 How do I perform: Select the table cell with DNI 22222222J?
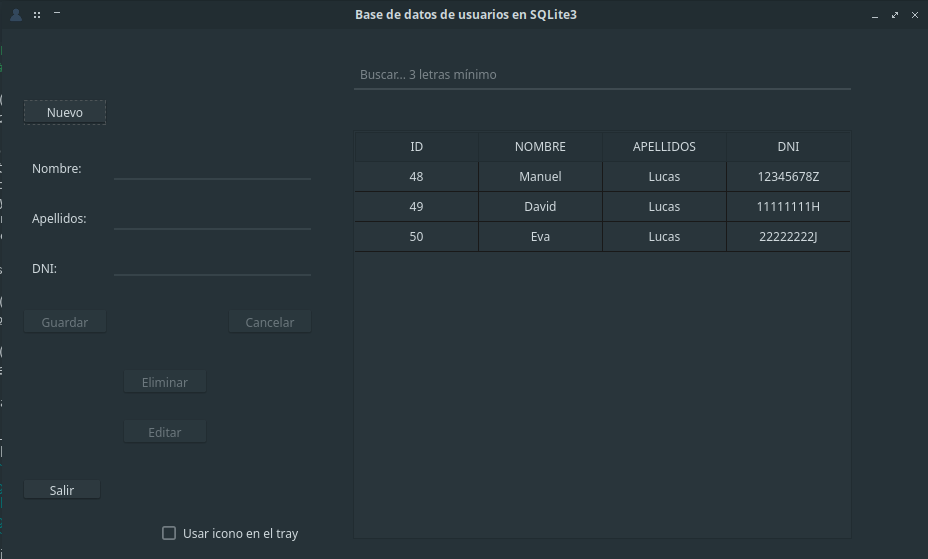pos(788,237)
